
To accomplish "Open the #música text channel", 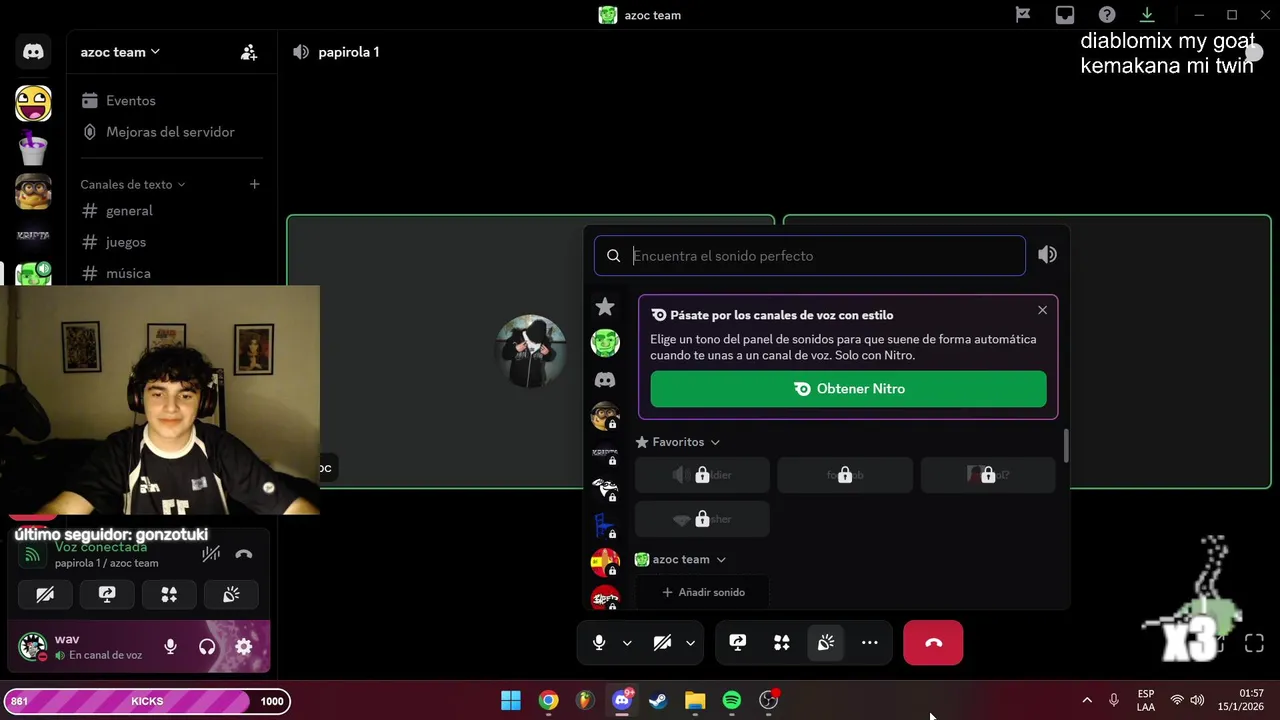I will coord(128,273).
